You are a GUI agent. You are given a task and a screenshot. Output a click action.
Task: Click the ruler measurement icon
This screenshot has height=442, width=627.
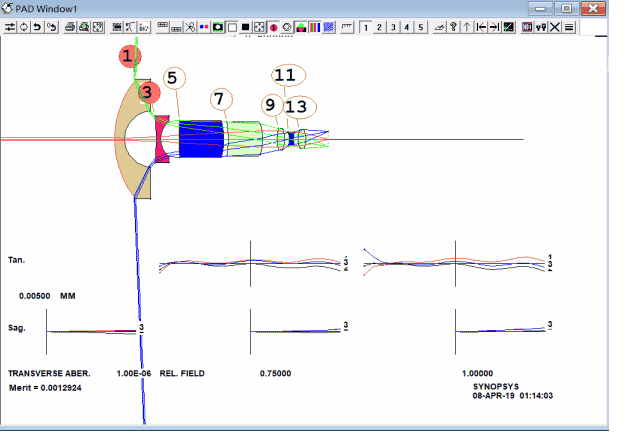[x=347, y=27]
